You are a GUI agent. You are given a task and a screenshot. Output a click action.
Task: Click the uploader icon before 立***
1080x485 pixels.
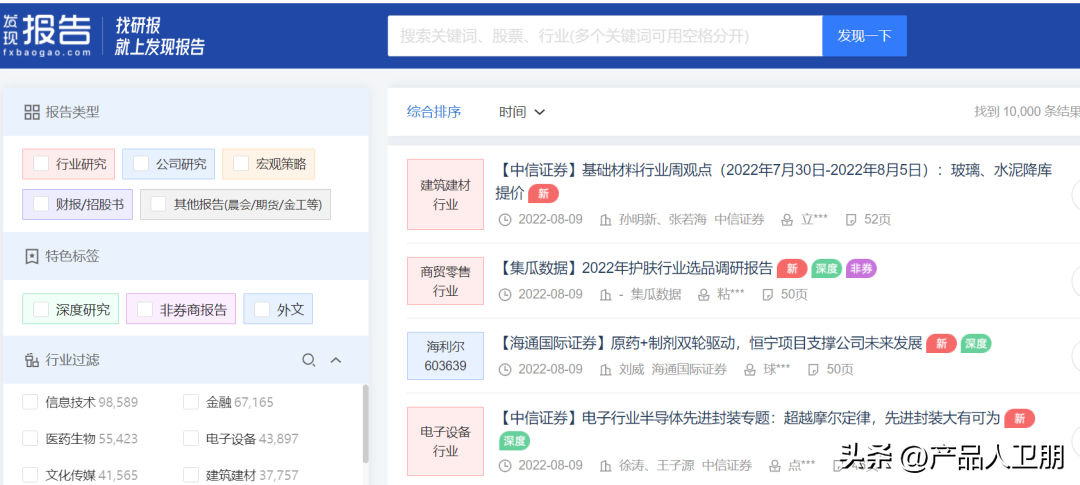(787, 220)
